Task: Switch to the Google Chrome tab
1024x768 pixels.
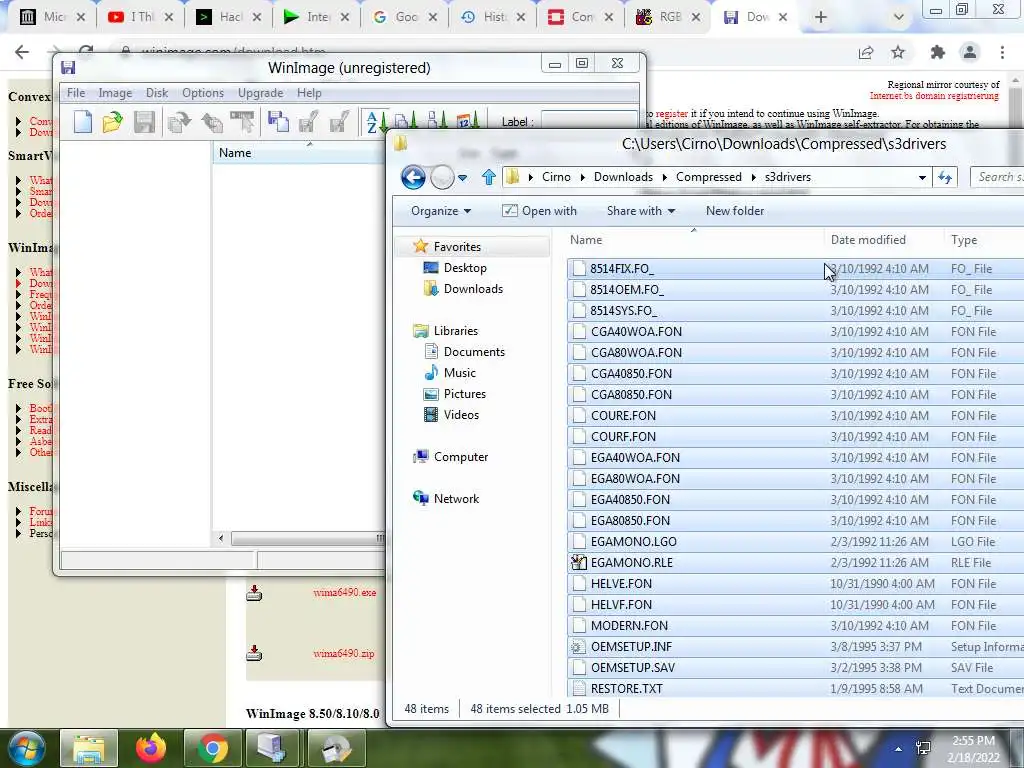Action: [x=404, y=17]
